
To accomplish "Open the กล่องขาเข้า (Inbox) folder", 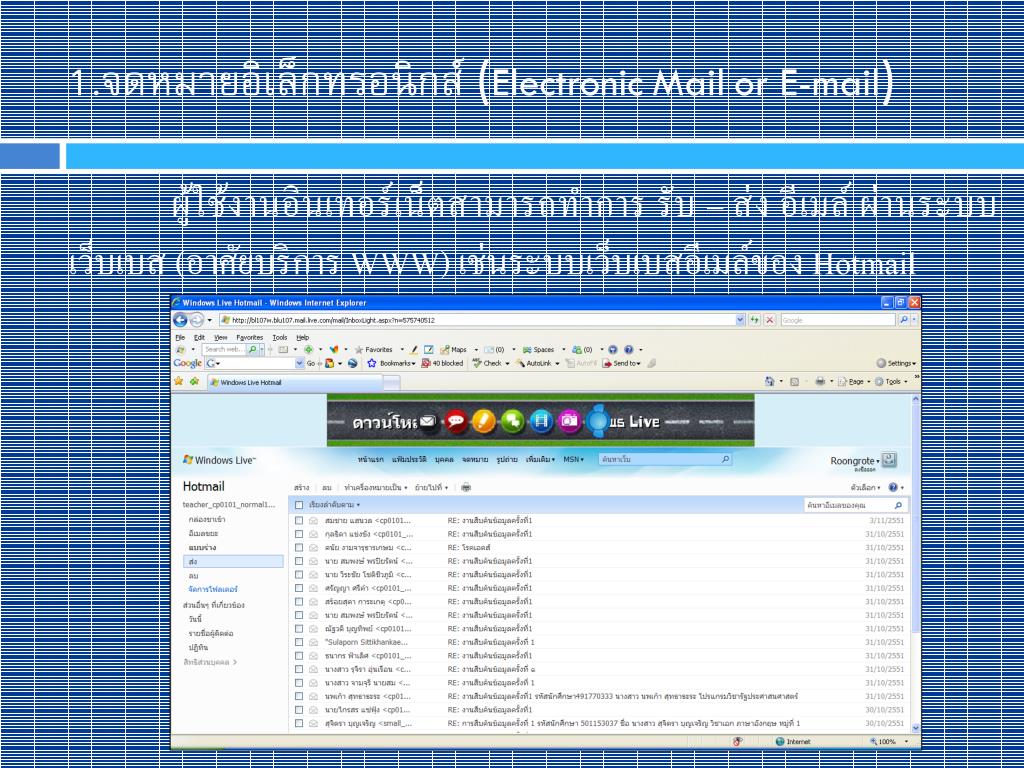I will (207, 519).
